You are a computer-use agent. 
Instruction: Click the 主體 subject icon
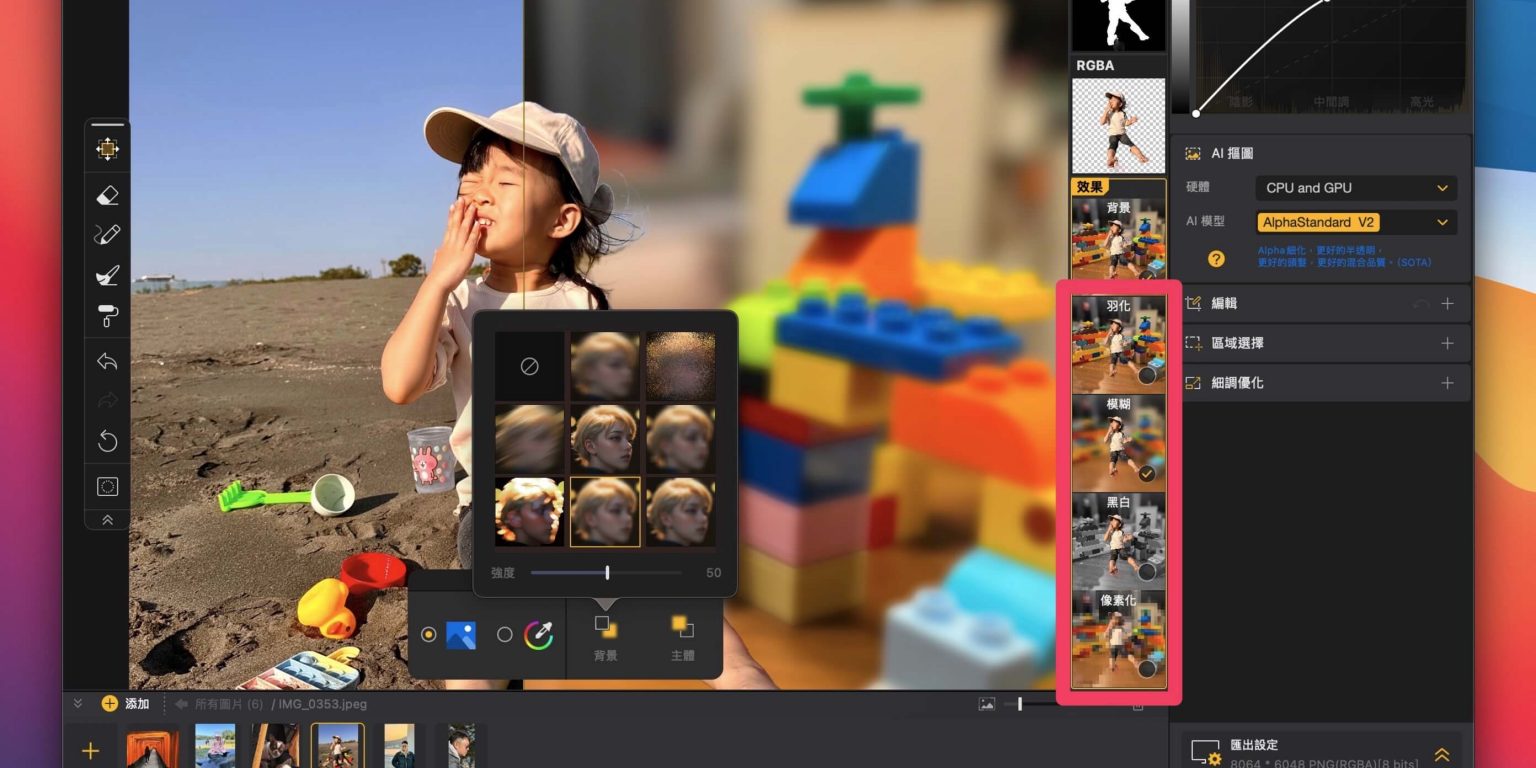(x=683, y=637)
